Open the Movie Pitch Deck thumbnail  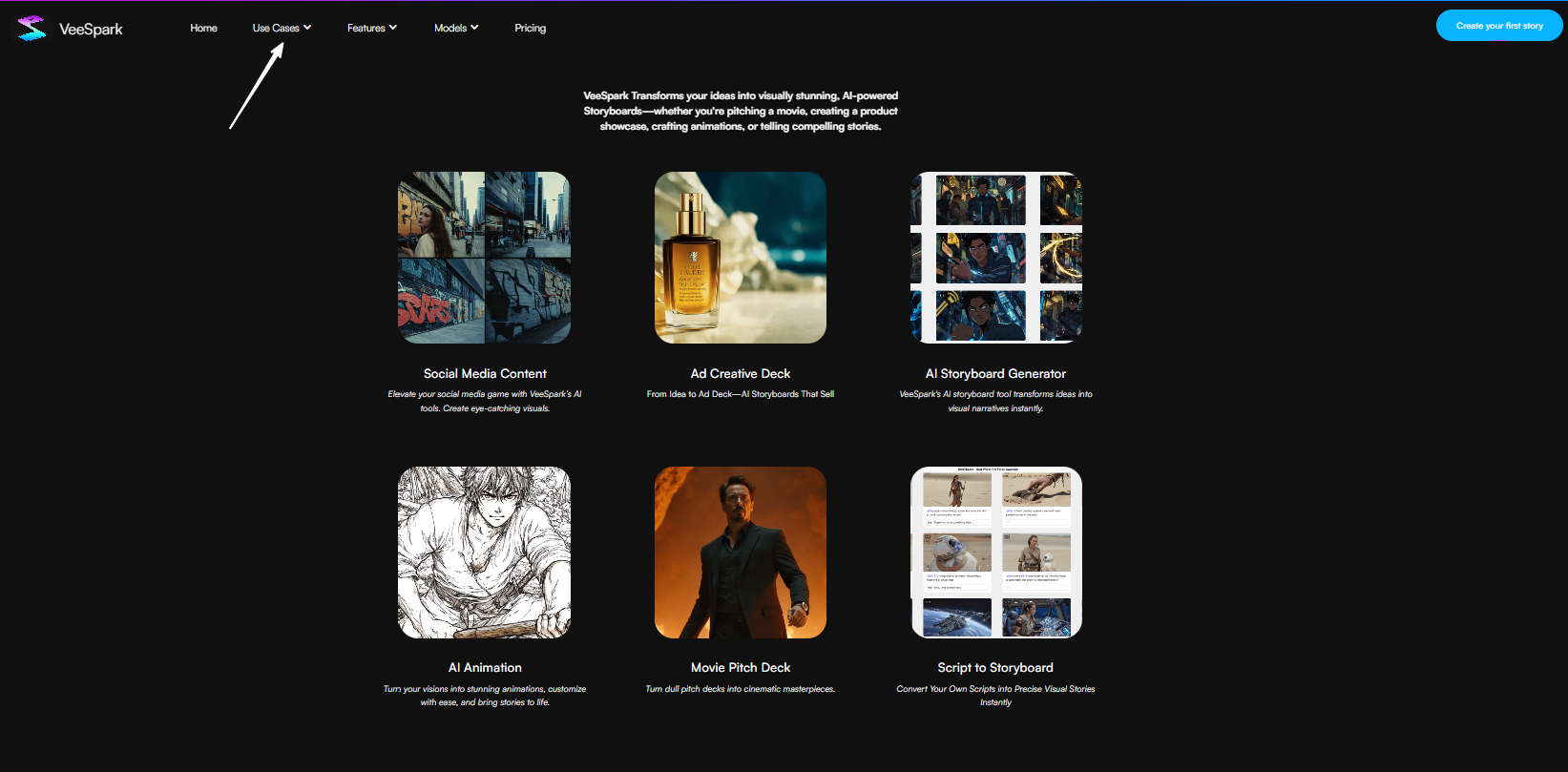tap(741, 553)
